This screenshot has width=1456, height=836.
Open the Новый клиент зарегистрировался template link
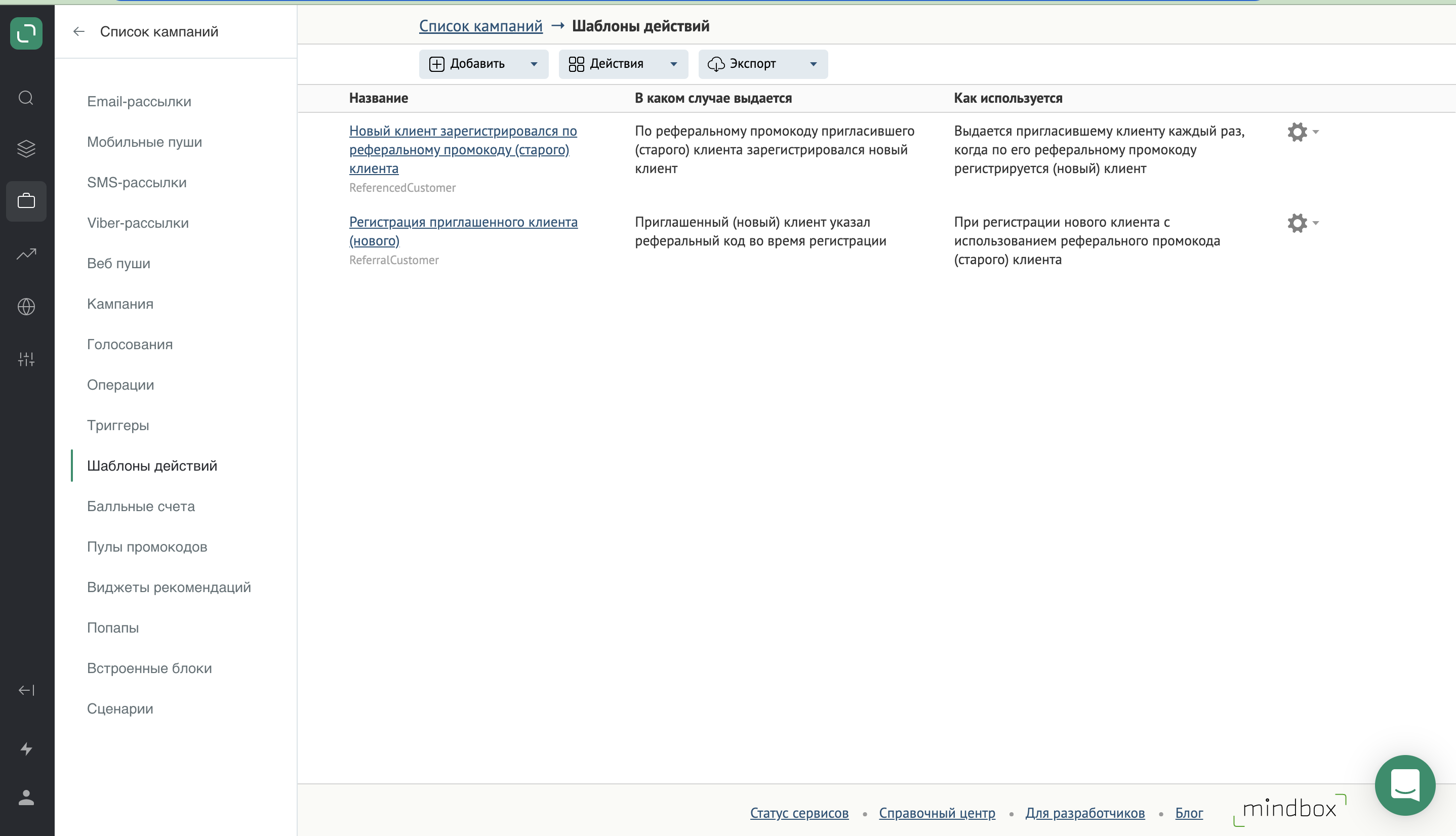point(463,150)
